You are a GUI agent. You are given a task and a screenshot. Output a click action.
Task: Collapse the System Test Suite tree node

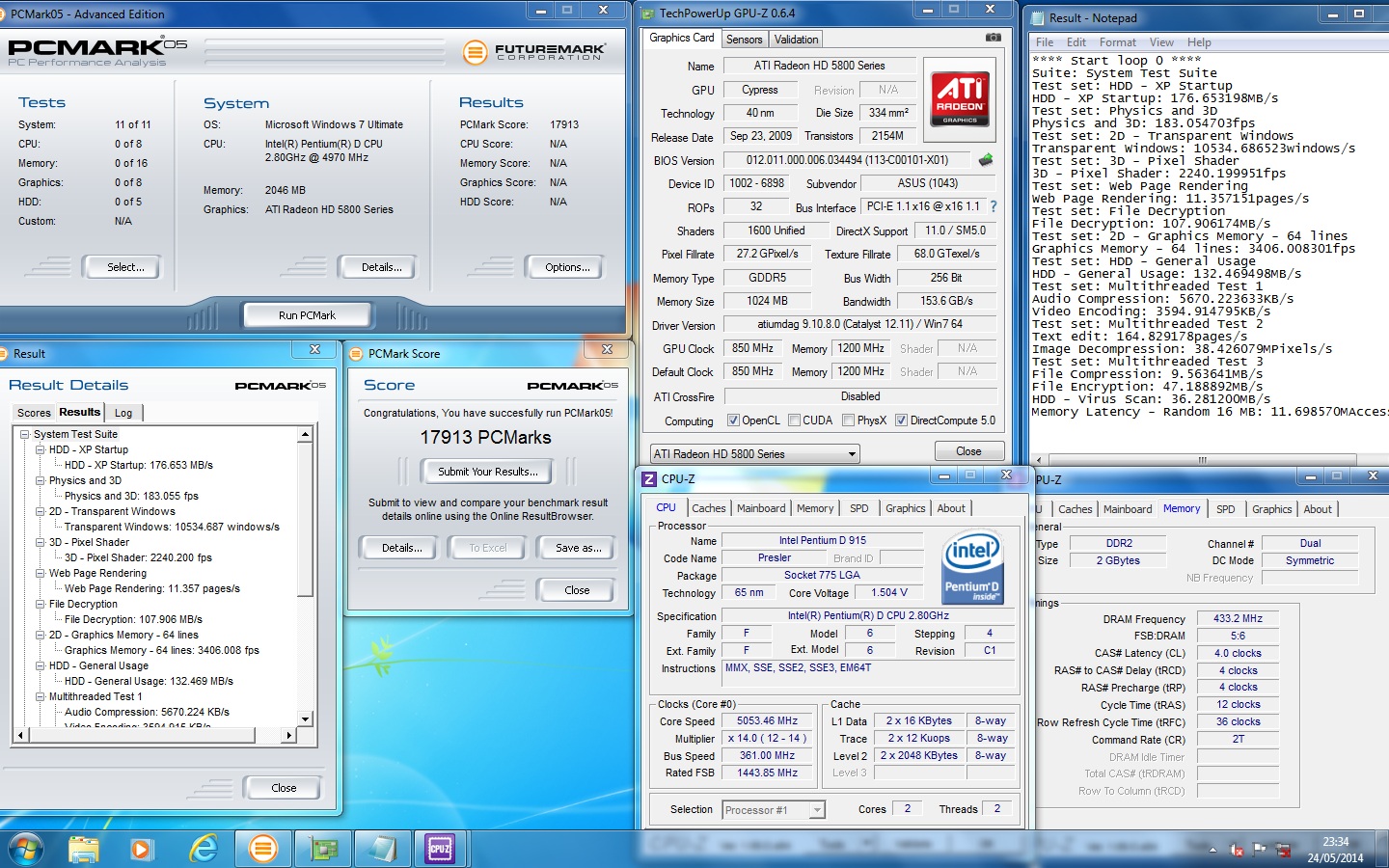click(25, 434)
